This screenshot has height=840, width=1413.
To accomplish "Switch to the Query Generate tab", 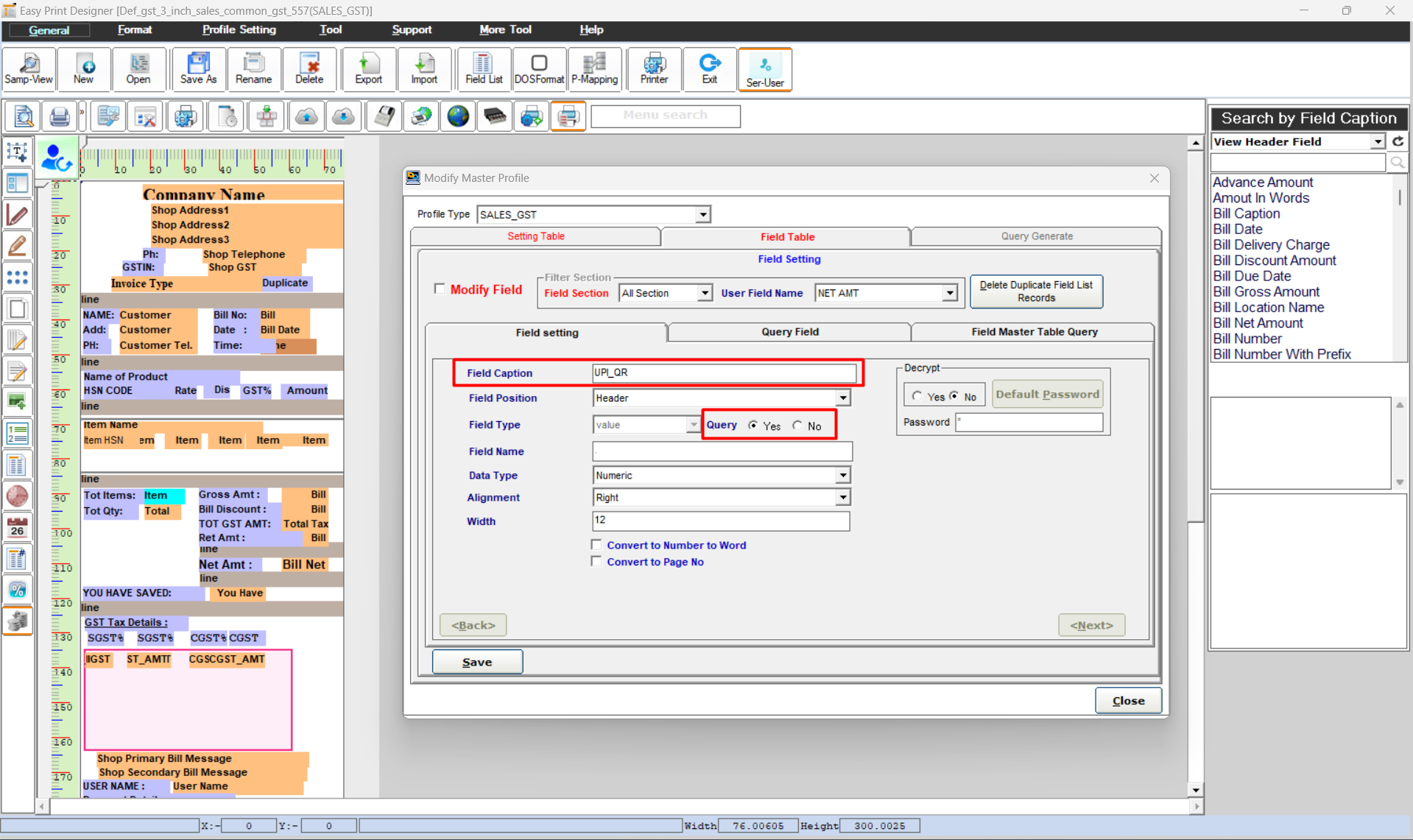I will [x=1036, y=236].
